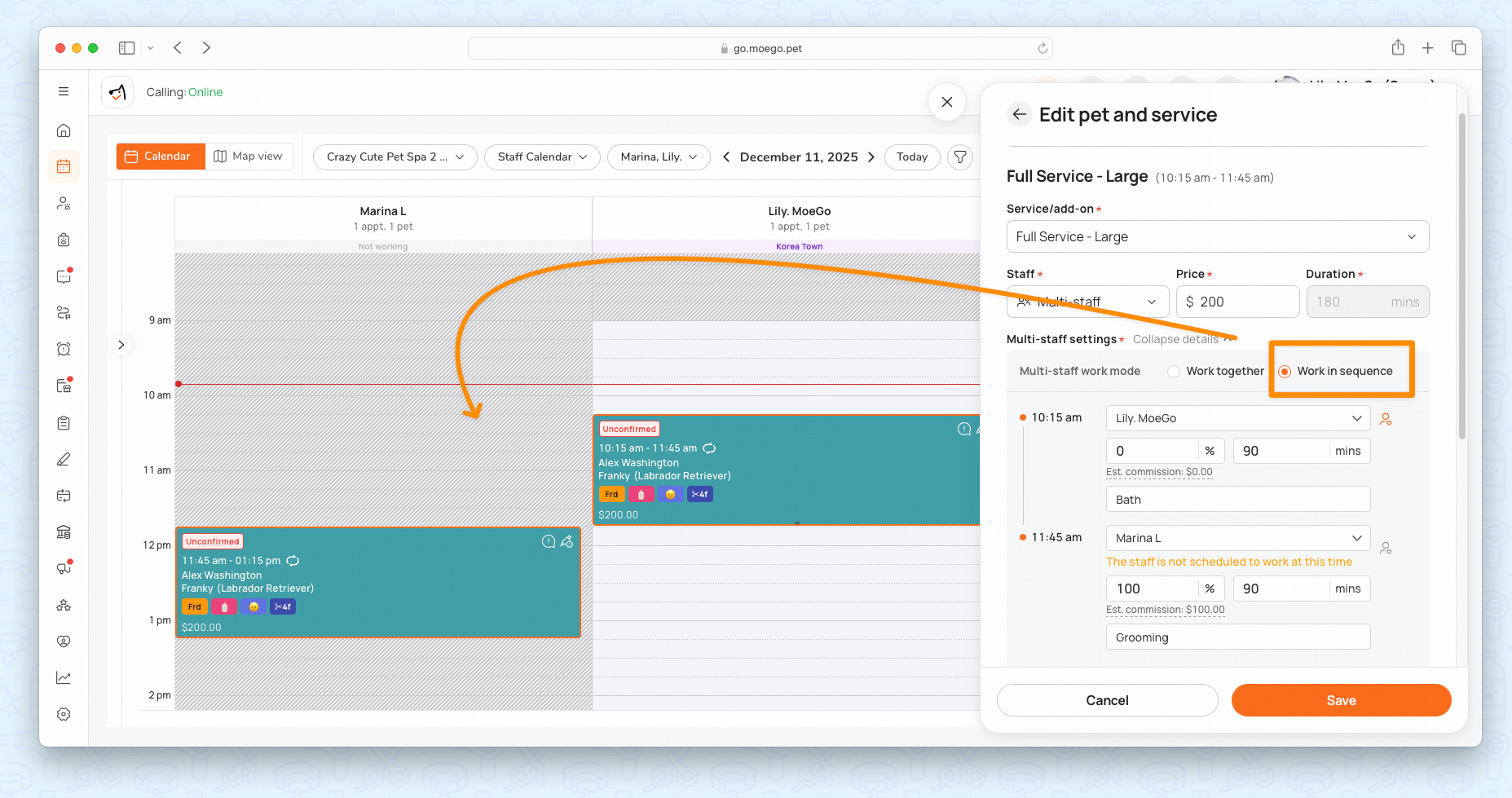Viewport: 1512px width, 798px height.
Task: Go back in Safari history
Action: tap(178, 48)
